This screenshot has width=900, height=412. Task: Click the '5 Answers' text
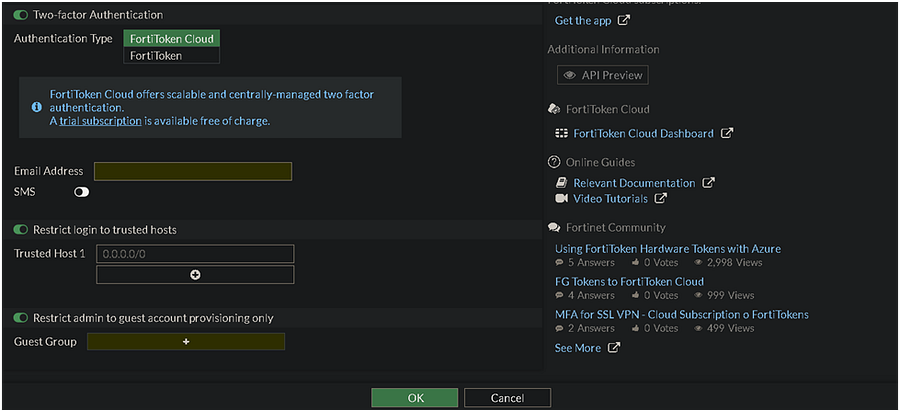tap(591, 262)
